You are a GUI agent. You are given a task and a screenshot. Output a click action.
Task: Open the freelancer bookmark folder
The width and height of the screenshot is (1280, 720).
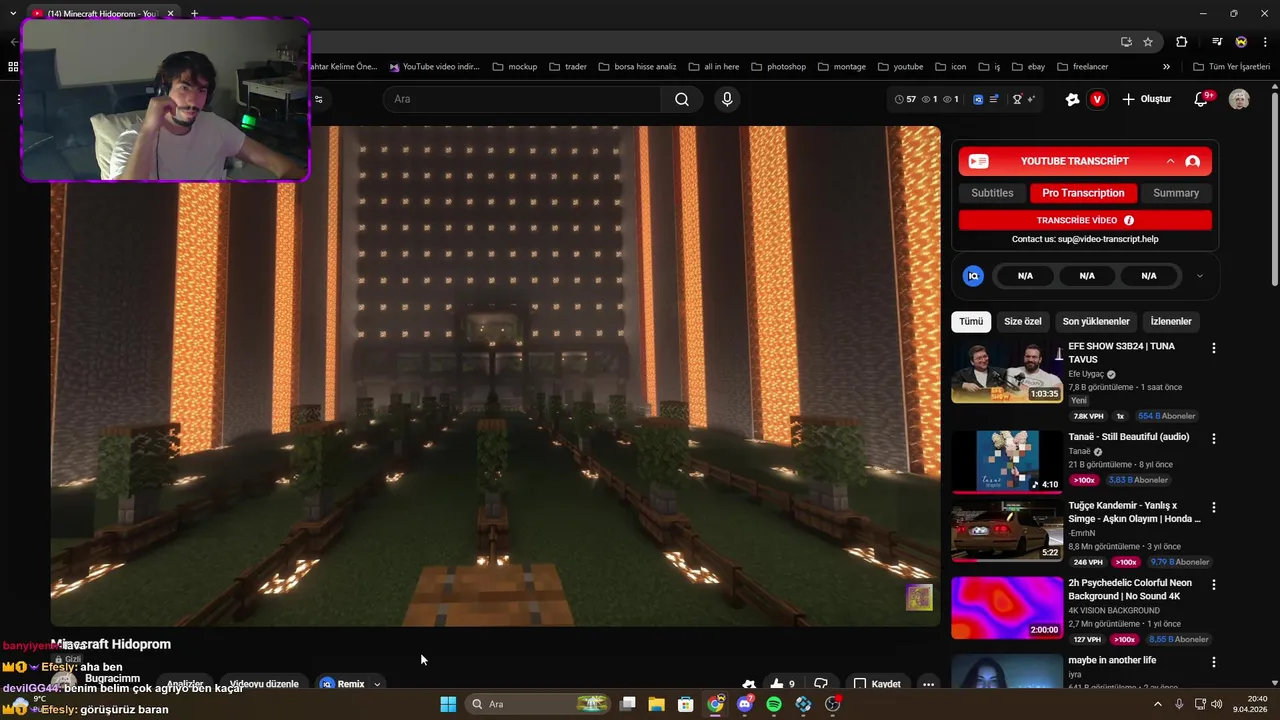coord(1082,67)
